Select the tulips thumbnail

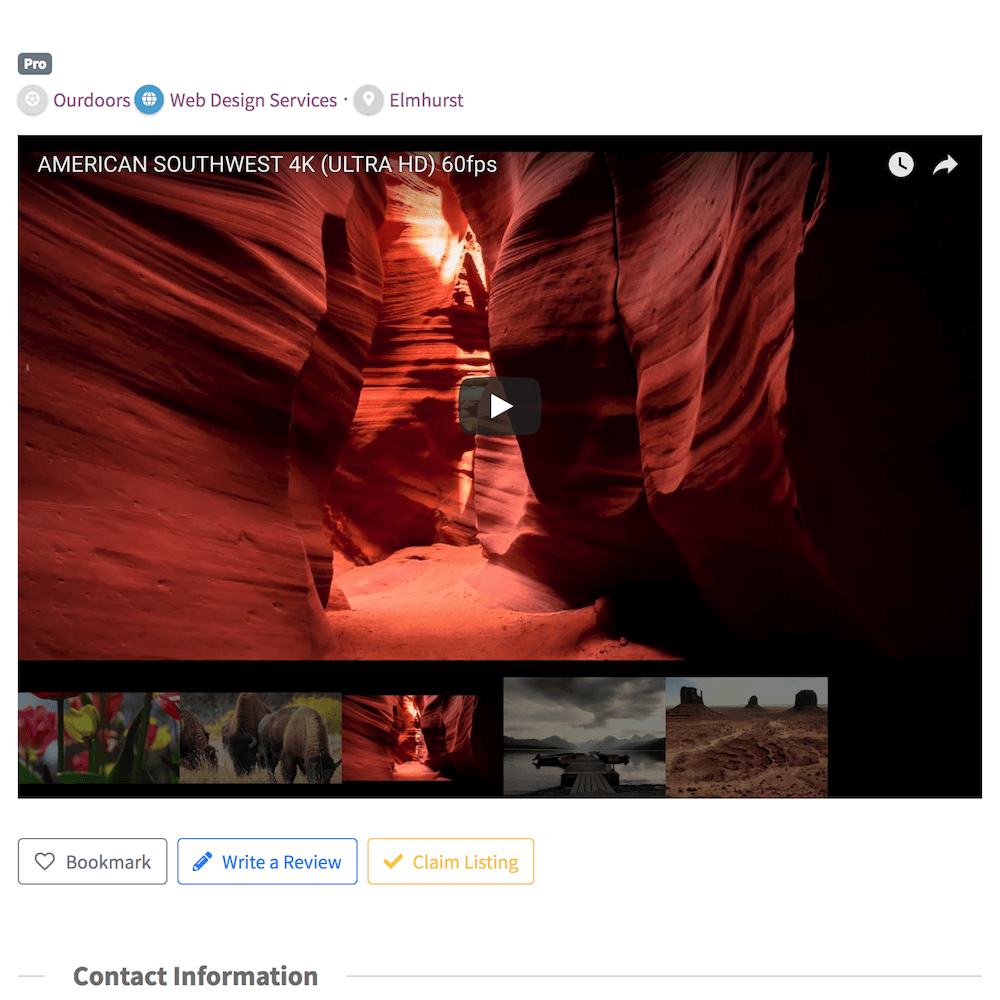coord(99,738)
